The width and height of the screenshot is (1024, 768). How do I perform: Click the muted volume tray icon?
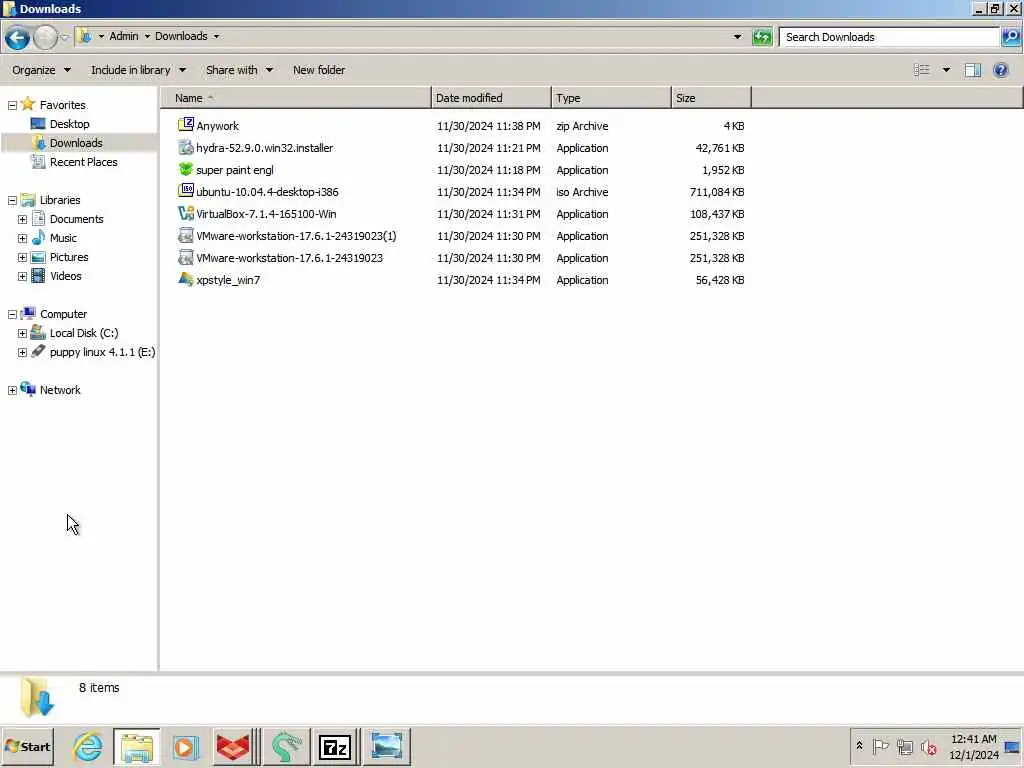[x=928, y=746]
